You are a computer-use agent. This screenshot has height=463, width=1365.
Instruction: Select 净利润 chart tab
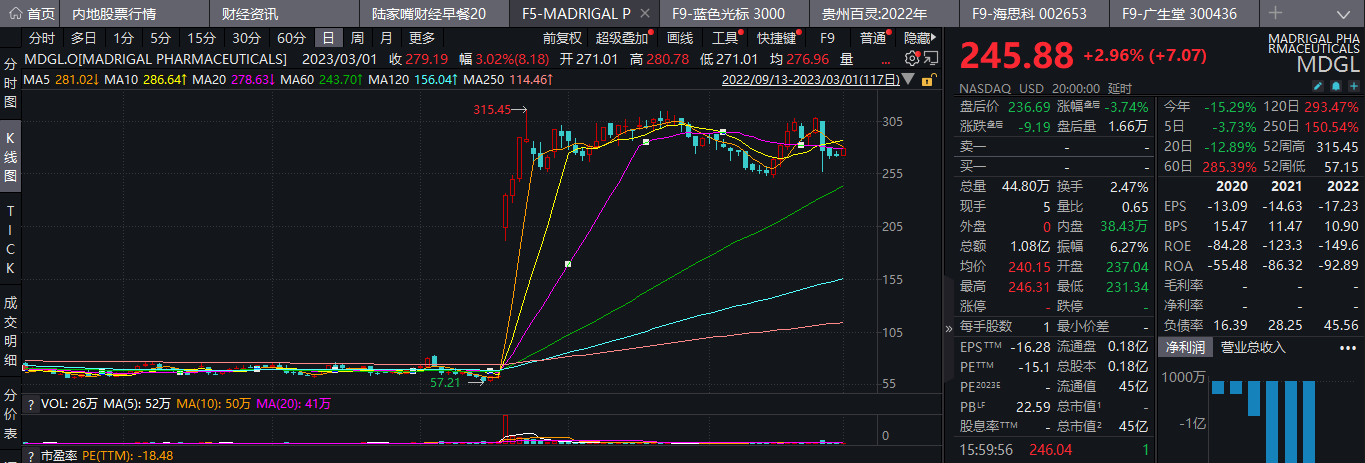(1184, 347)
